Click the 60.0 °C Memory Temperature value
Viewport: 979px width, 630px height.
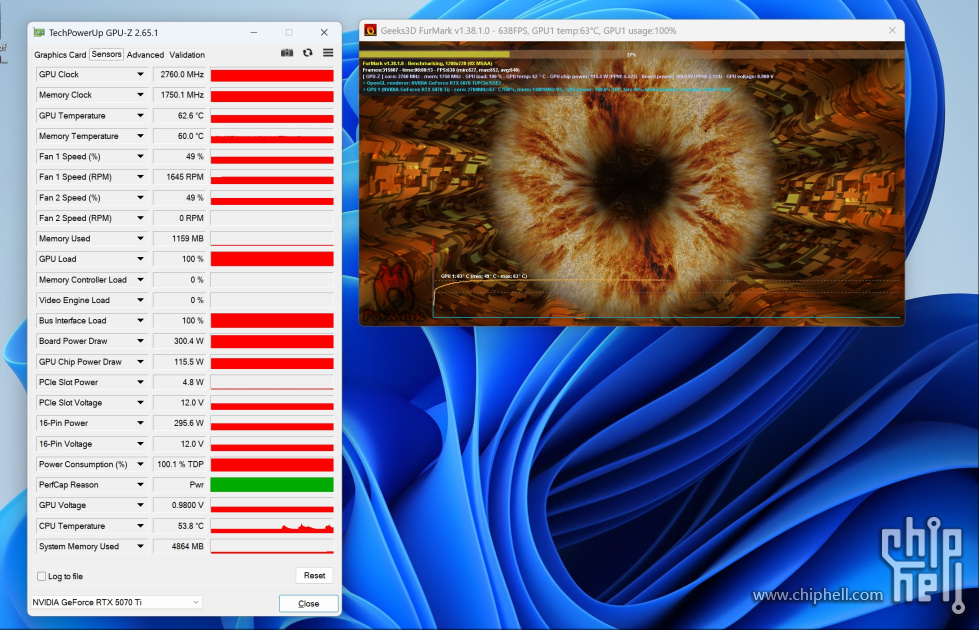pyautogui.click(x=180, y=136)
